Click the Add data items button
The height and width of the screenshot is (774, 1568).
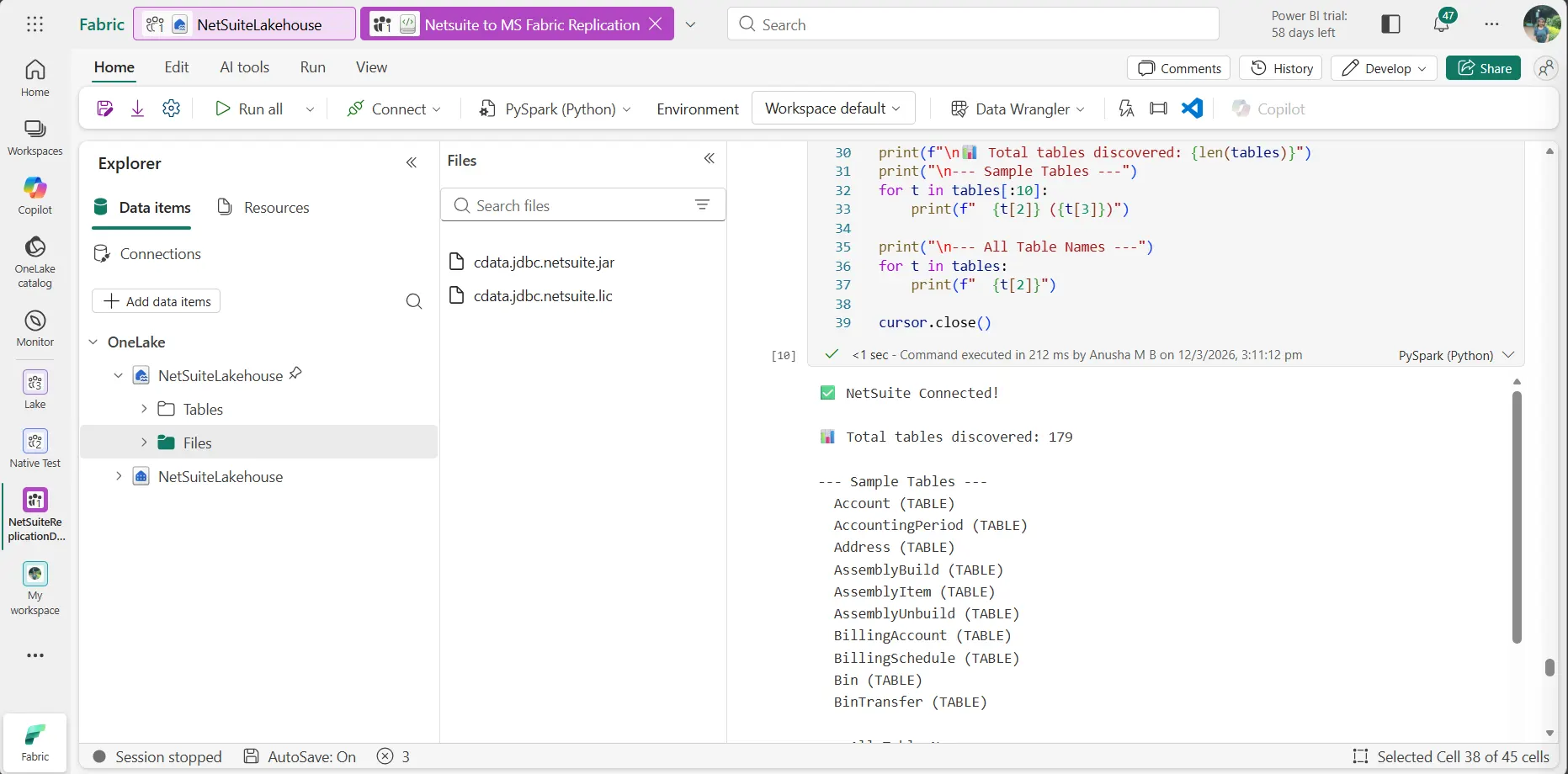click(x=156, y=300)
